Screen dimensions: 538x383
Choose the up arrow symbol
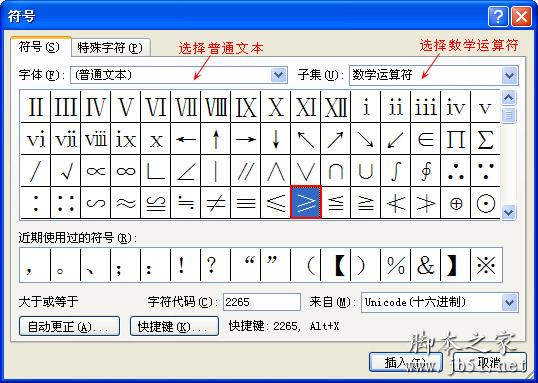coord(216,139)
